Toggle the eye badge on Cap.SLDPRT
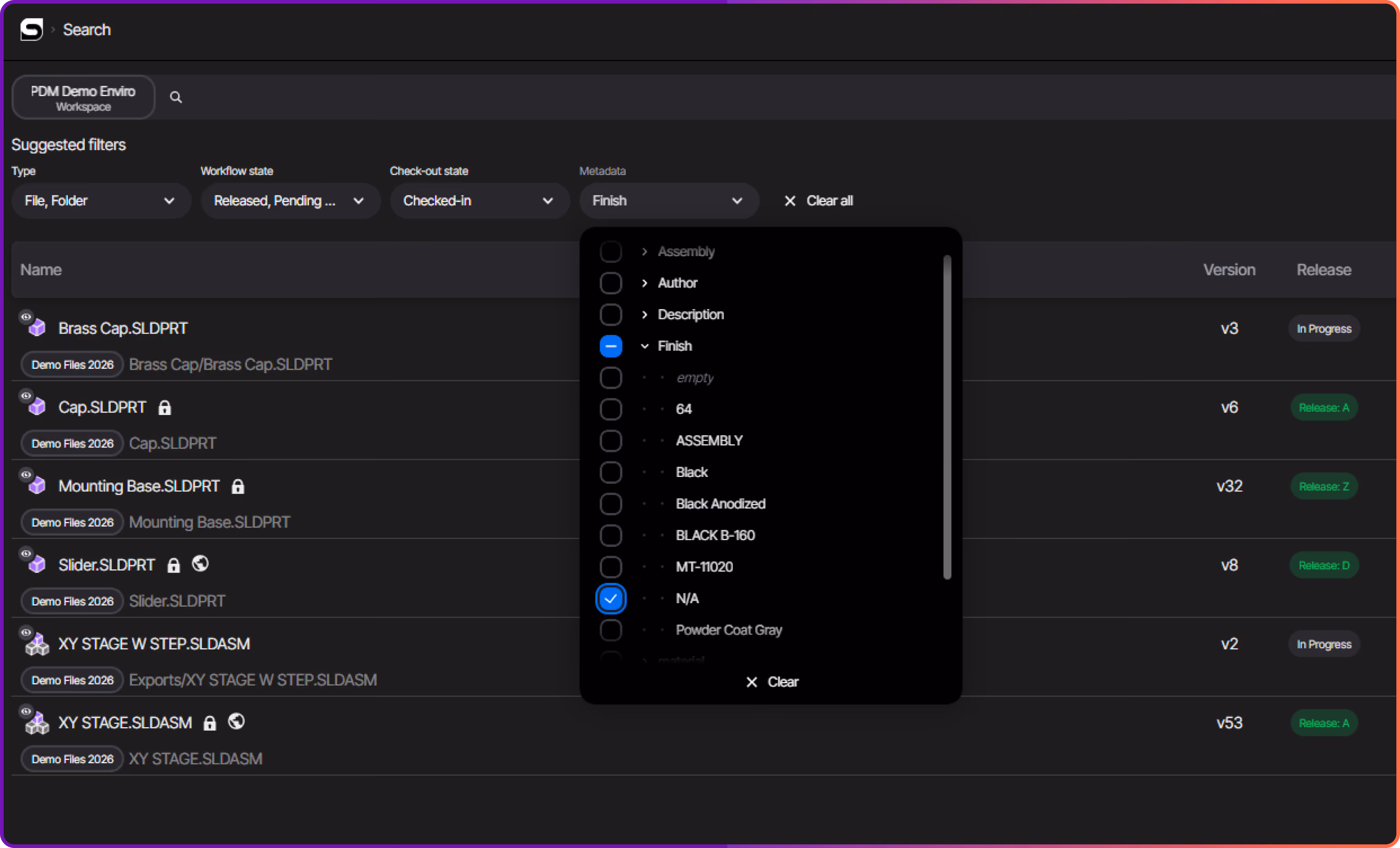 click(x=26, y=395)
